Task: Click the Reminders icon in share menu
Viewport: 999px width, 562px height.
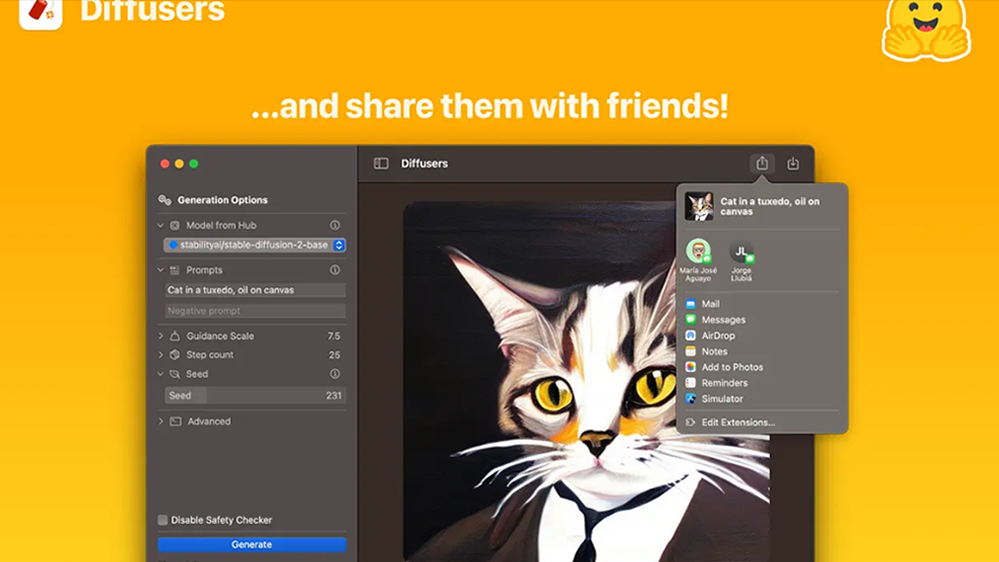Action: [x=691, y=383]
